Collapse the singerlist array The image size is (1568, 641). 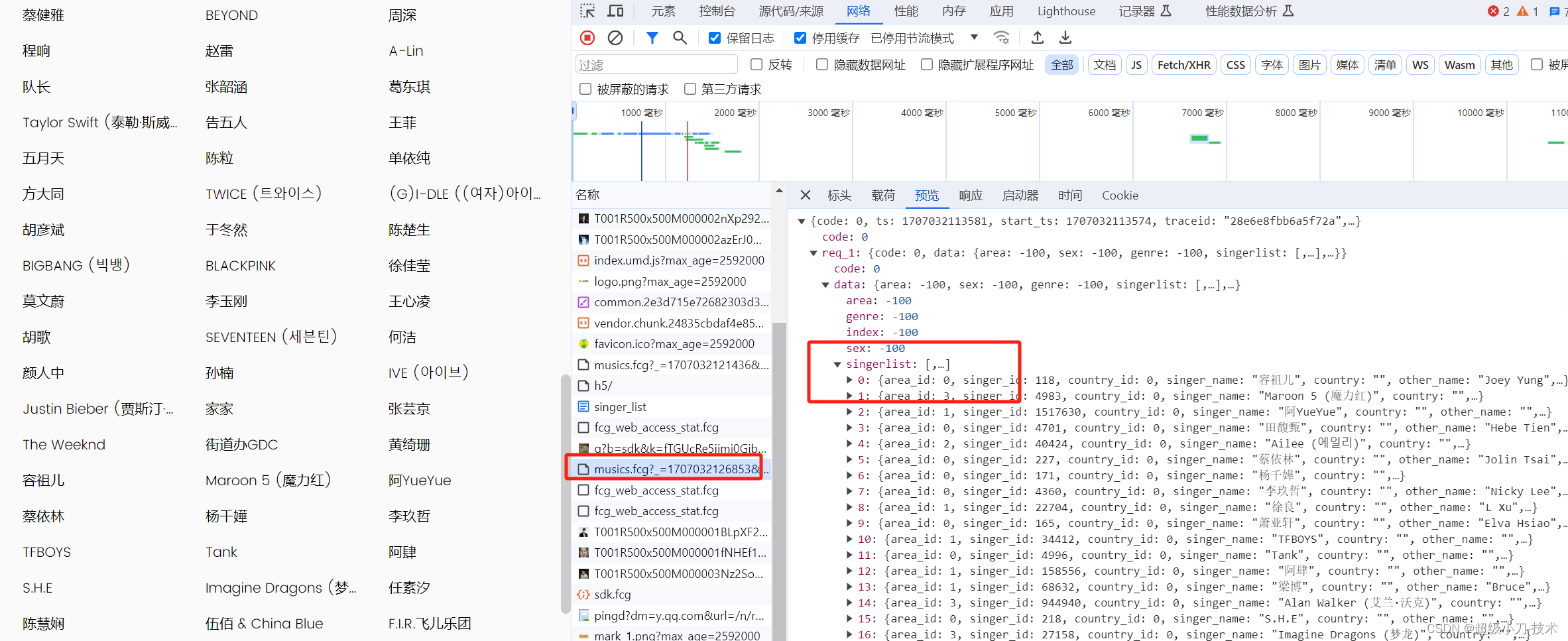837,365
